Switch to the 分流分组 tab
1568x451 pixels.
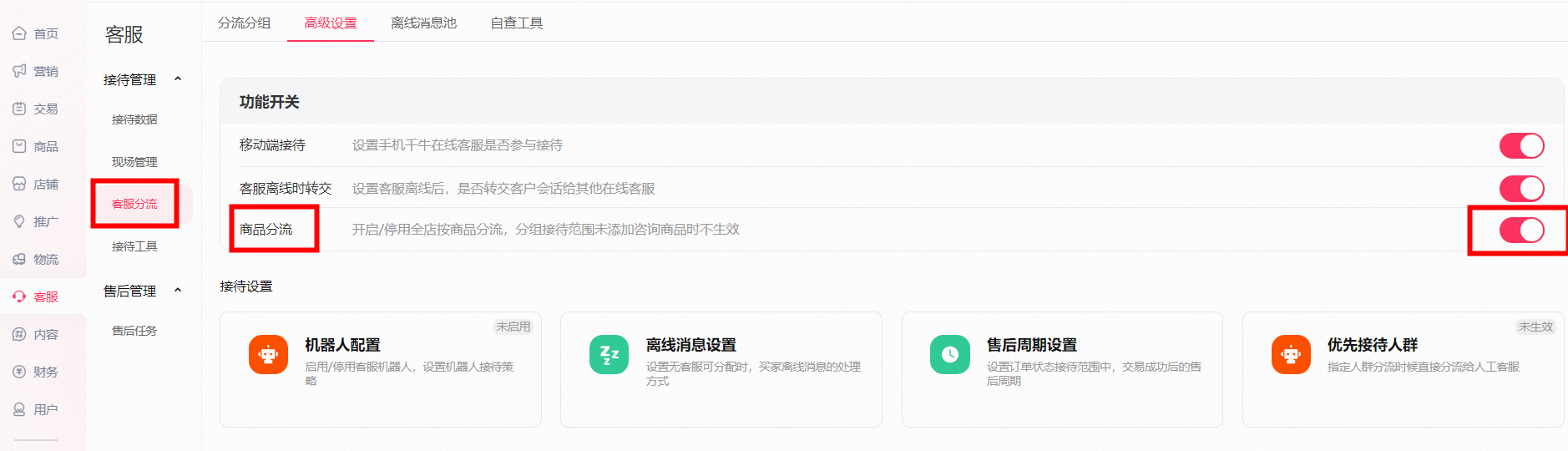coord(245,23)
